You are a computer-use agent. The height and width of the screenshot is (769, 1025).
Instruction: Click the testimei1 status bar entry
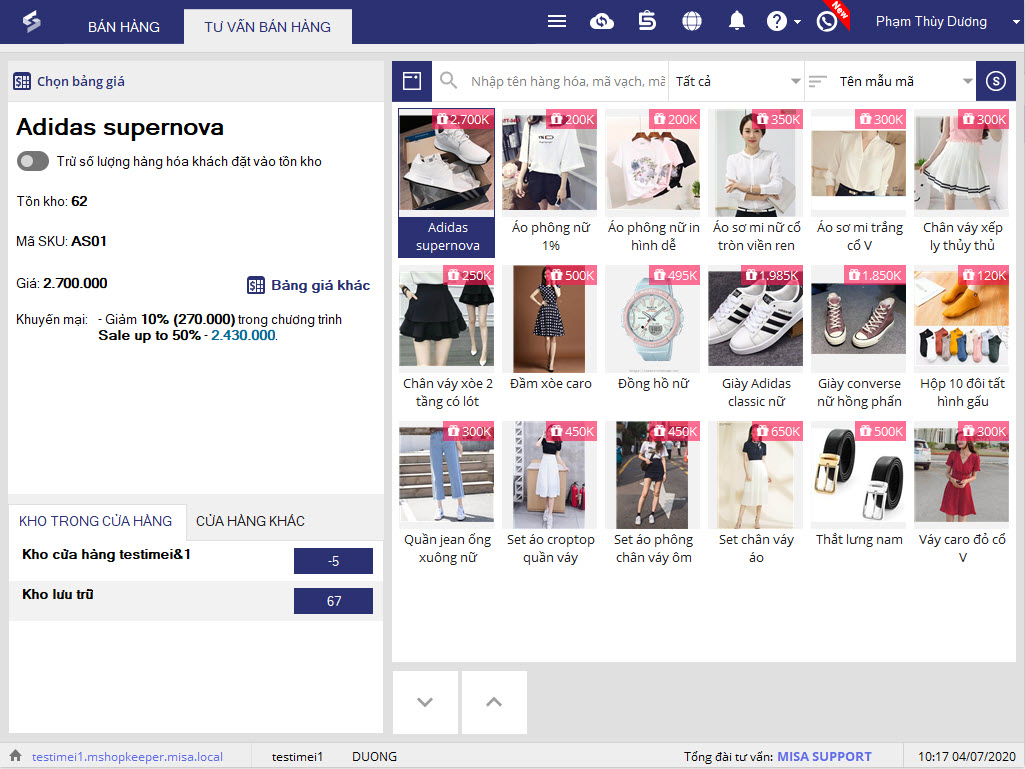point(297,757)
